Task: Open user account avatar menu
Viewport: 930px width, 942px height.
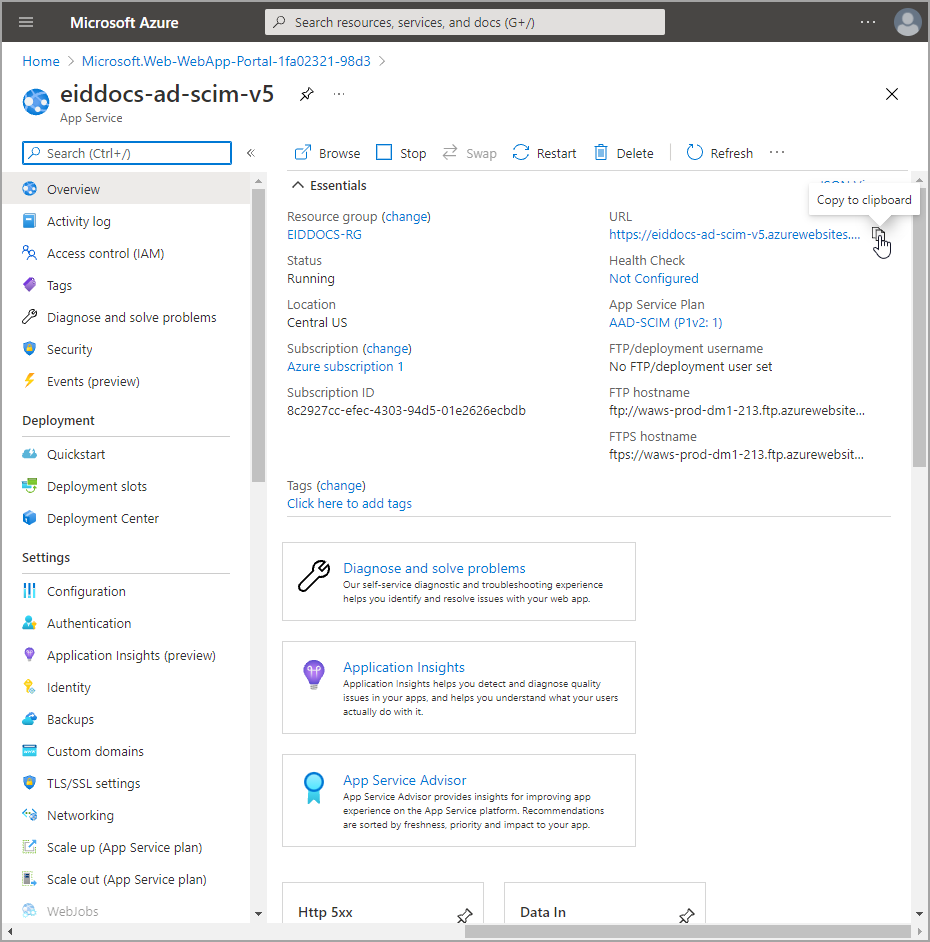Action: [907, 22]
